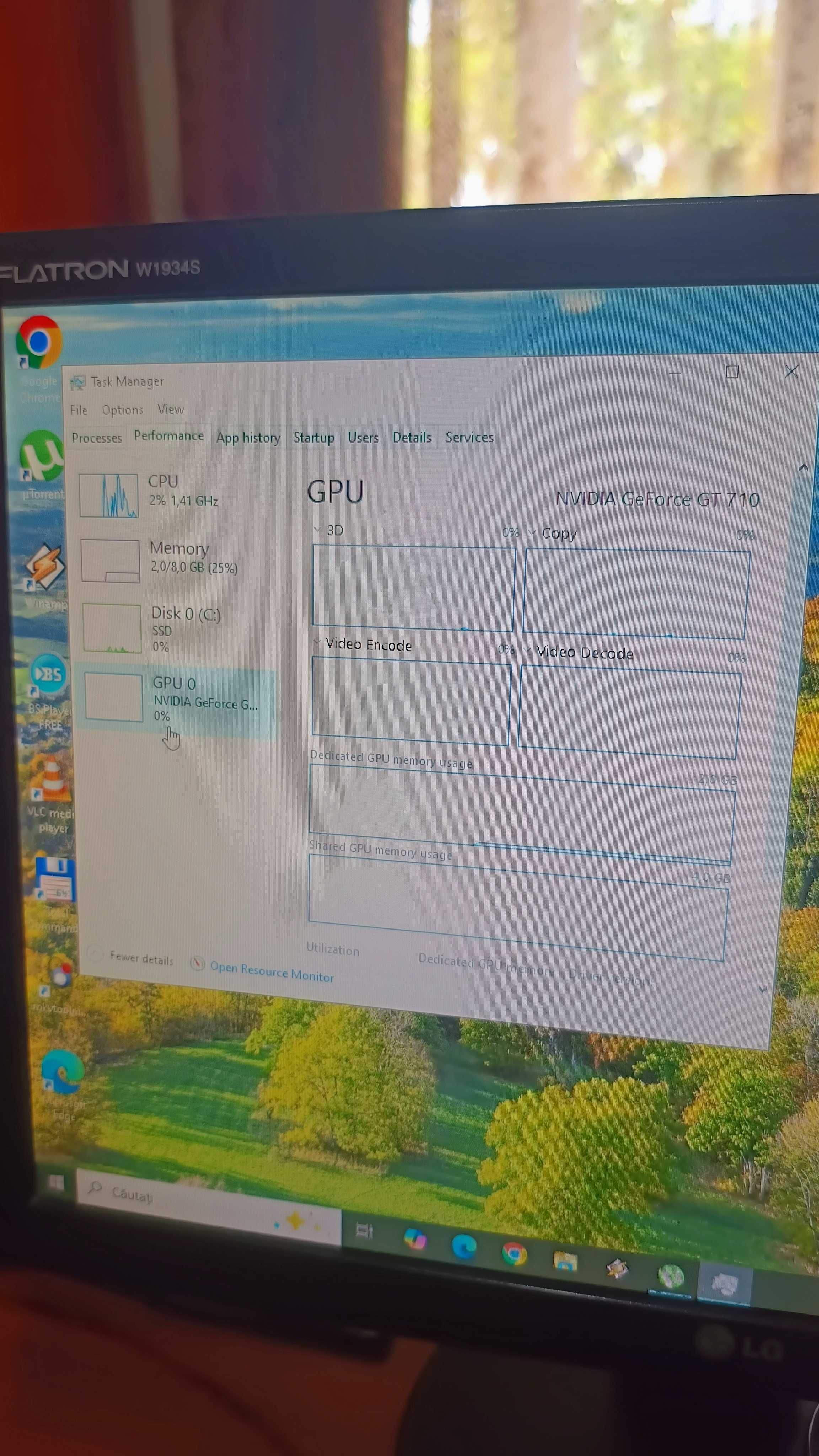
Task: Click the Task Manager title bar icon
Action: (x=77, y=382)
